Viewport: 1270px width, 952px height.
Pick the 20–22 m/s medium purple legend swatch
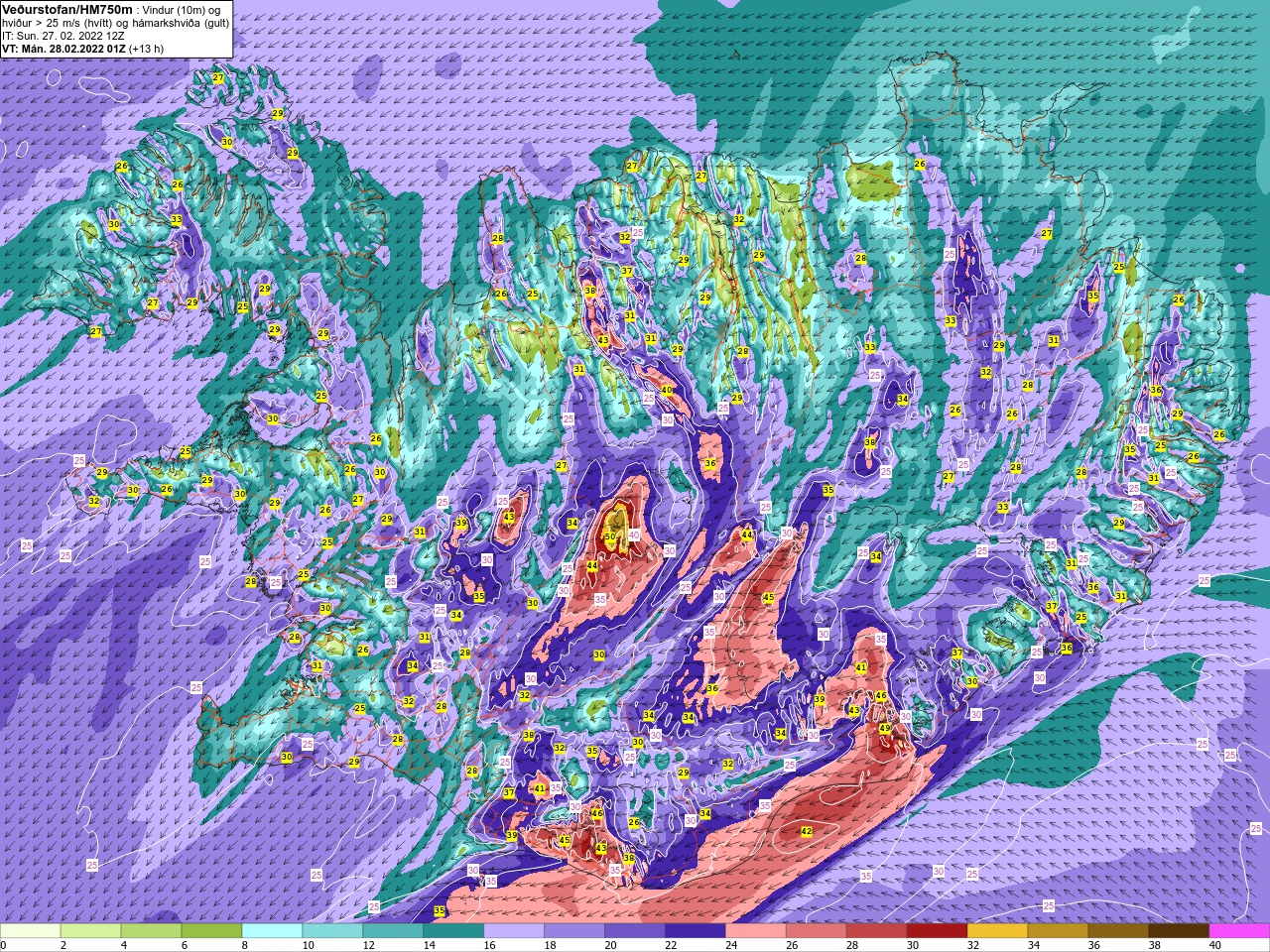pos(636,931)
